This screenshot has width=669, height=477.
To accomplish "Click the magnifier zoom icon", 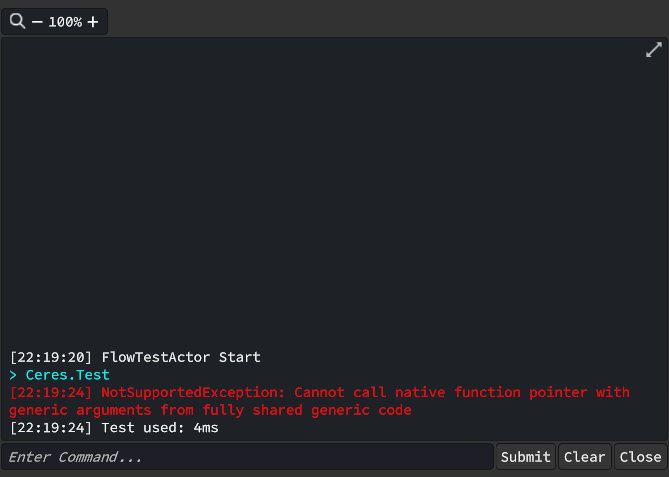I will [x=17, y=21].
